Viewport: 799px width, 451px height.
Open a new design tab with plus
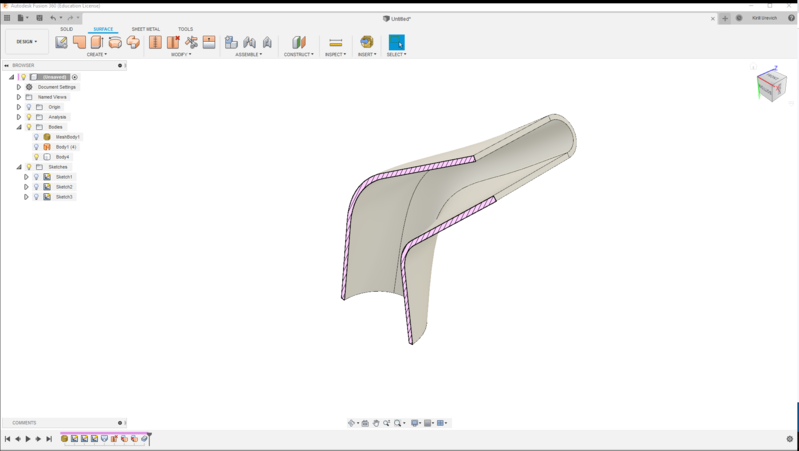(x=725, y=18)
